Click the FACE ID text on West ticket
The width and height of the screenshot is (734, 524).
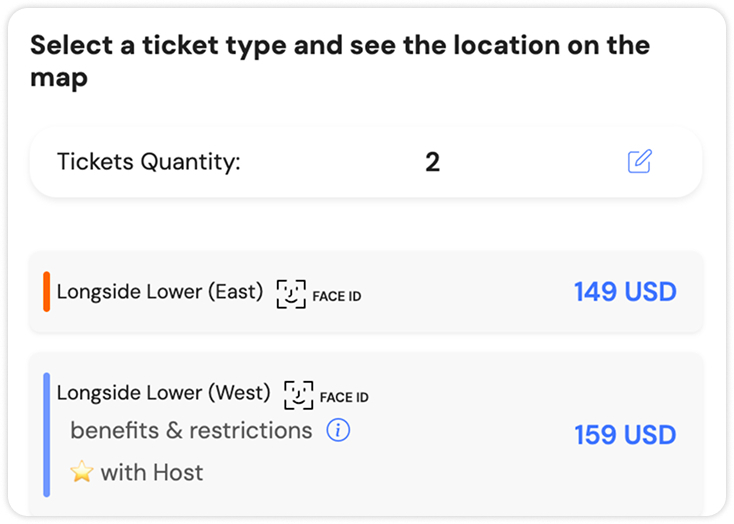tap(344, 398)
